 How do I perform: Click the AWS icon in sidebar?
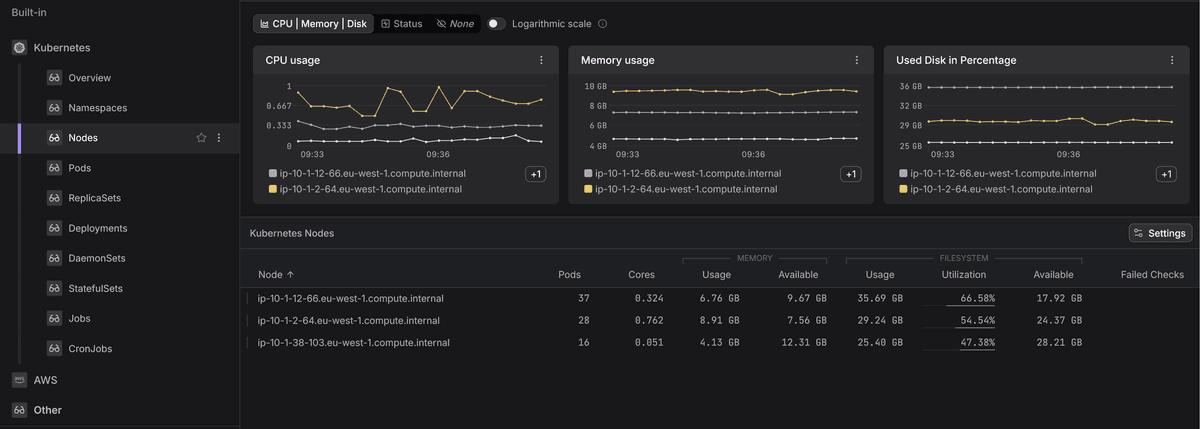pyautogui.click(x=18, y=380)
